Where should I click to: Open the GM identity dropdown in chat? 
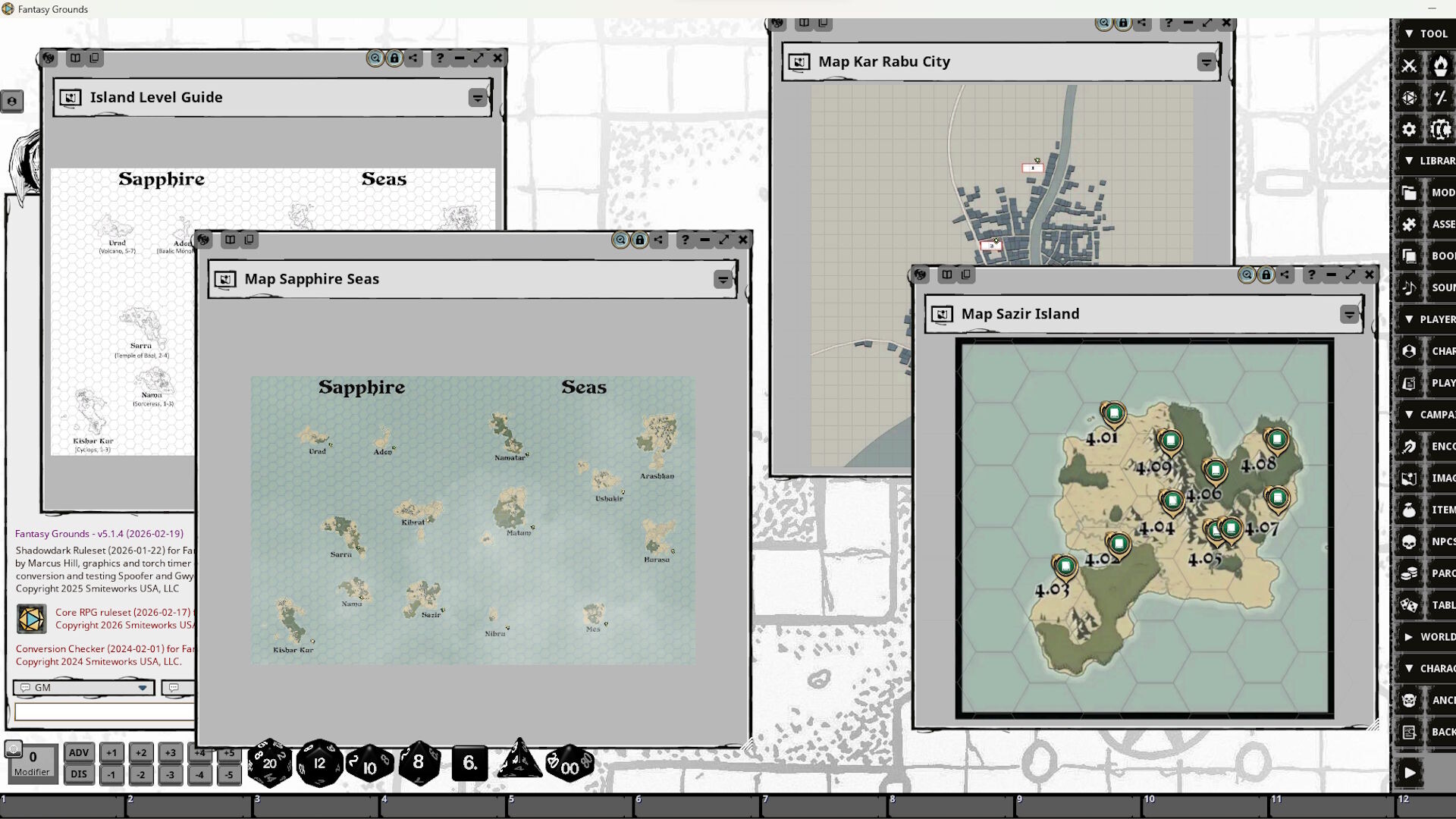[x=141, y=688]
